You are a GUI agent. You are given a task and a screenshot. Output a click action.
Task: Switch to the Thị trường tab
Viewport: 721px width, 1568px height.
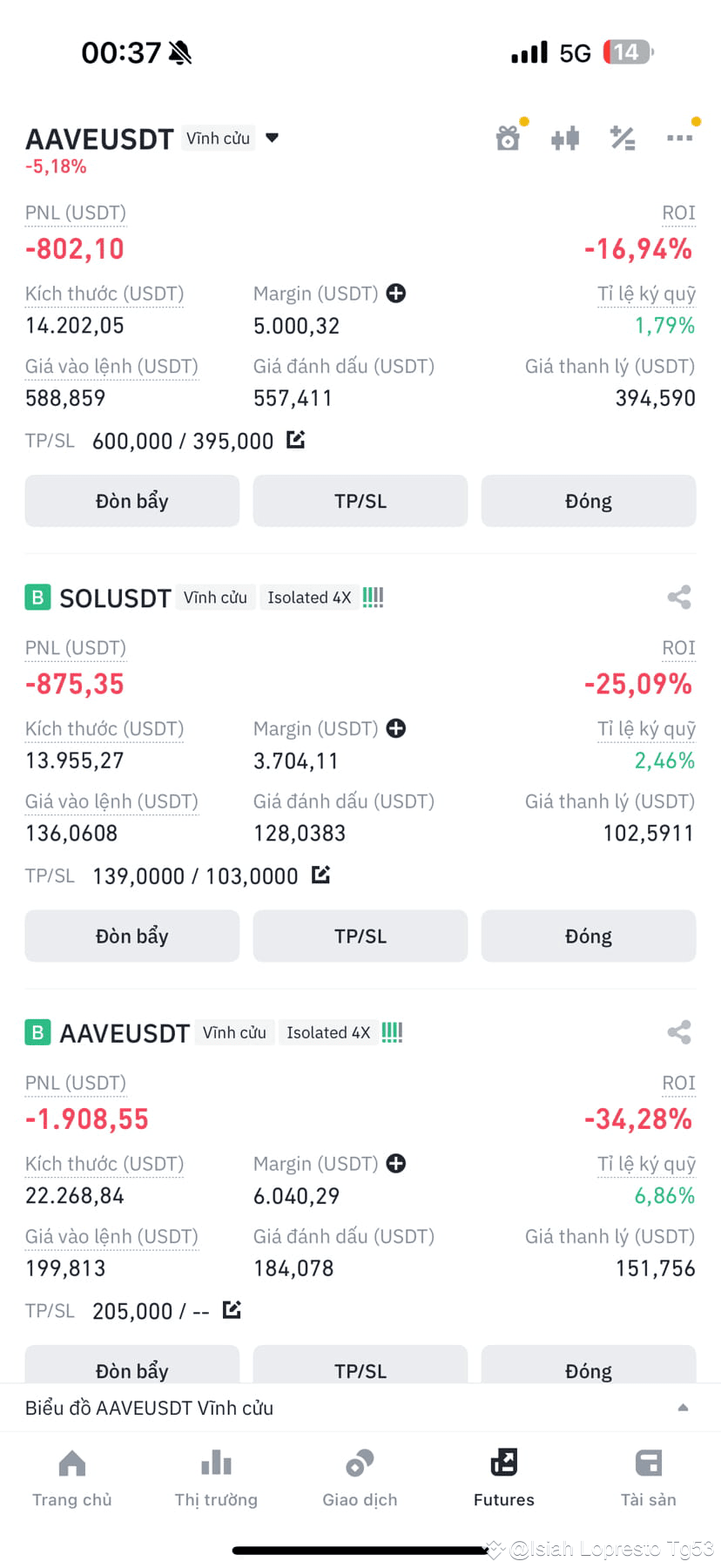click(216, 1478)
